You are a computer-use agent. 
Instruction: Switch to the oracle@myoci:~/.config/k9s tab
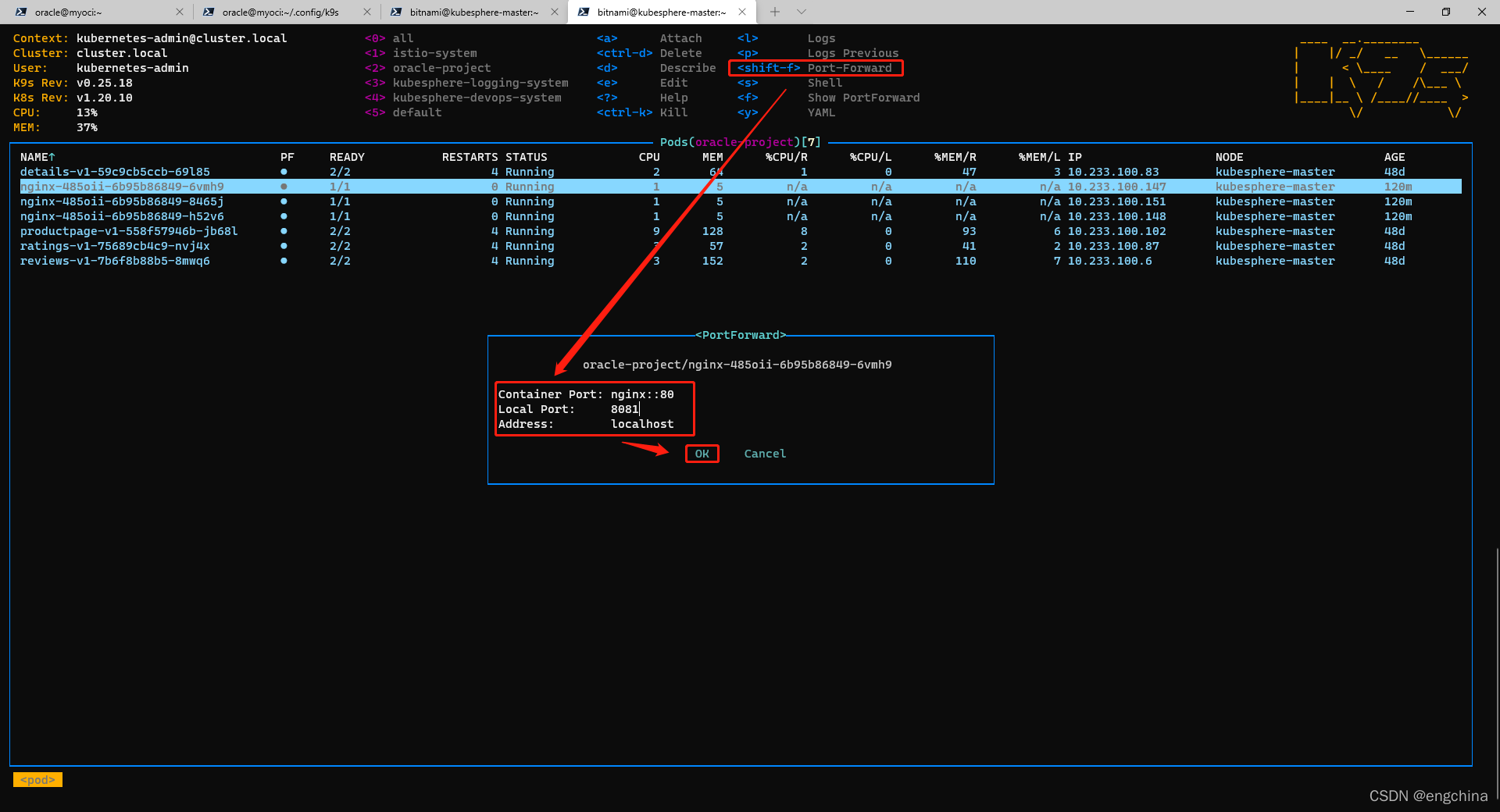[x=286, y=12]
